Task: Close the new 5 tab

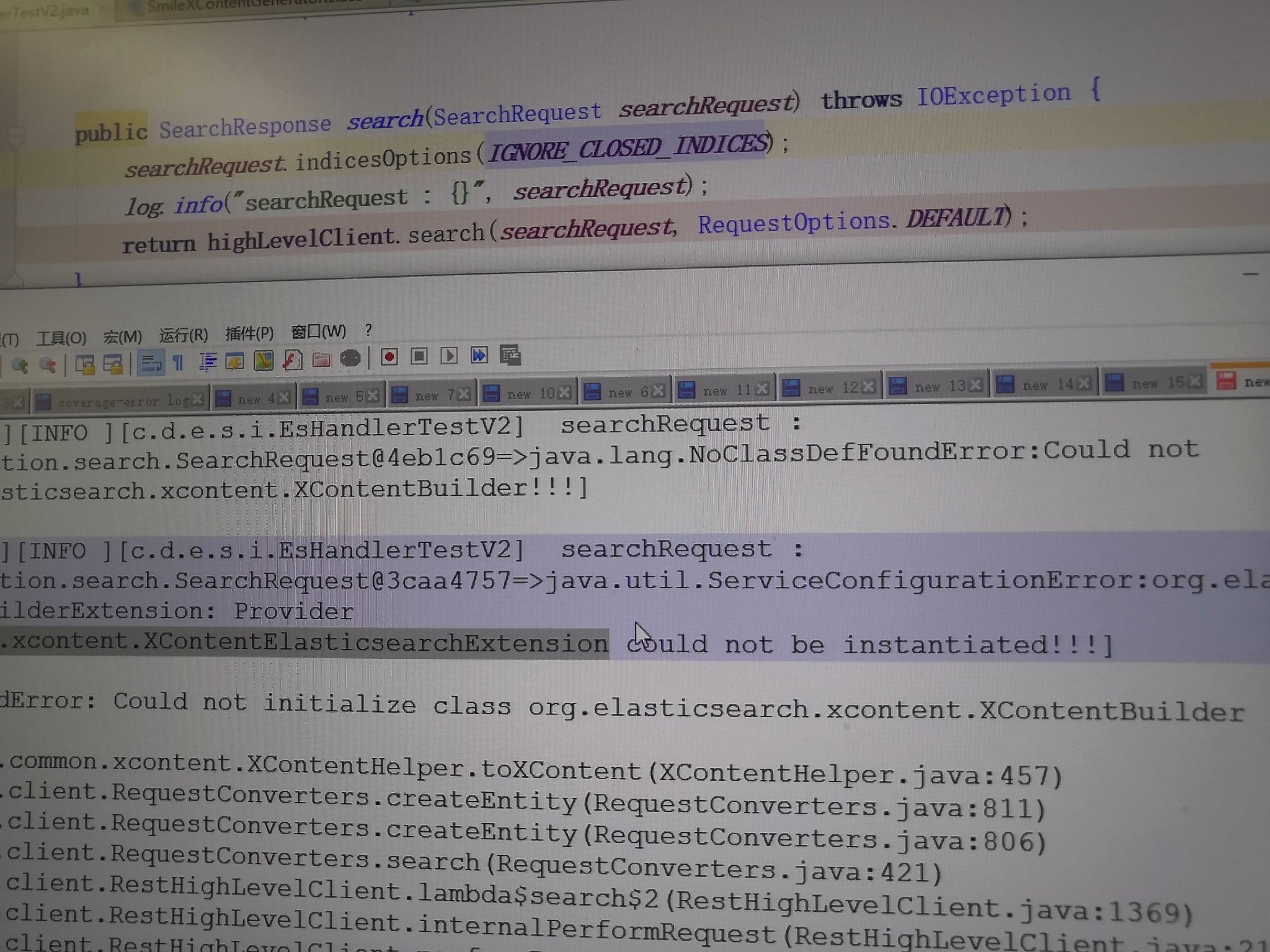Action: [x=372, y=396]
